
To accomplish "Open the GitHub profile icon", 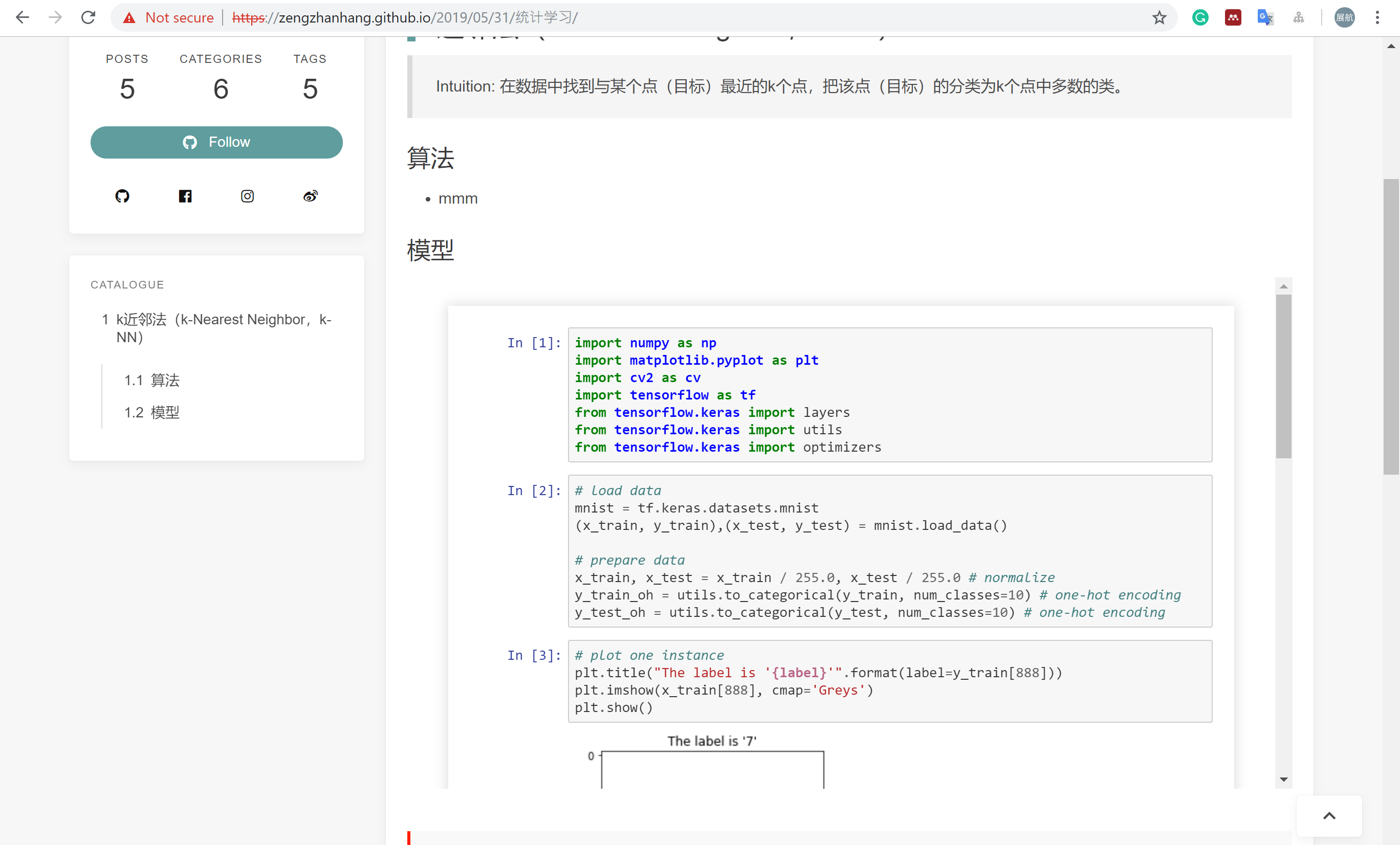I will click(x=123, y=196).
